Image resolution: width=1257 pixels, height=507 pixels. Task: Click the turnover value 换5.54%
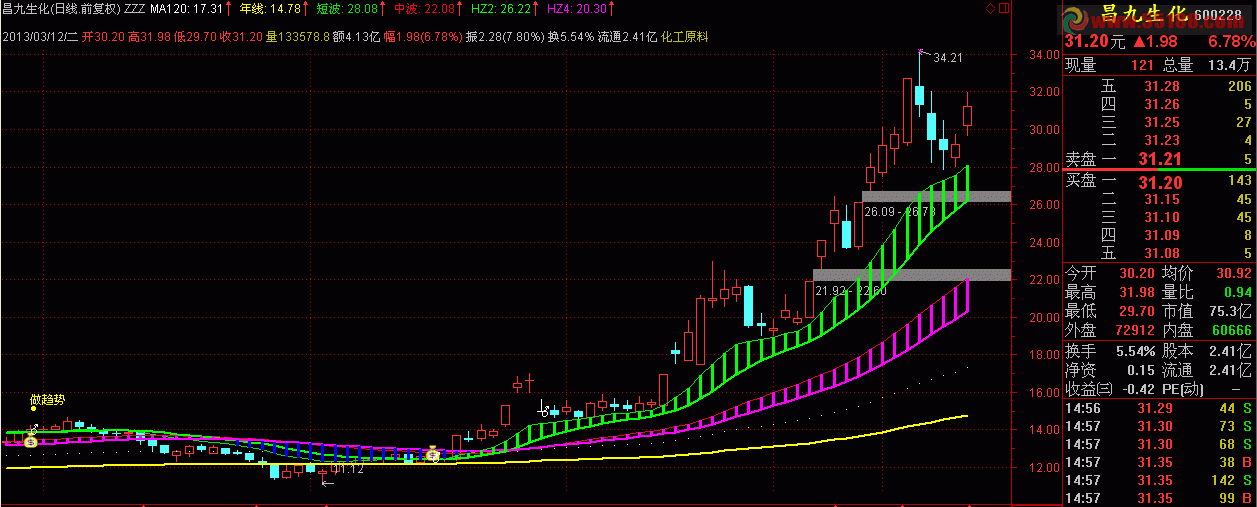point(571,36)
